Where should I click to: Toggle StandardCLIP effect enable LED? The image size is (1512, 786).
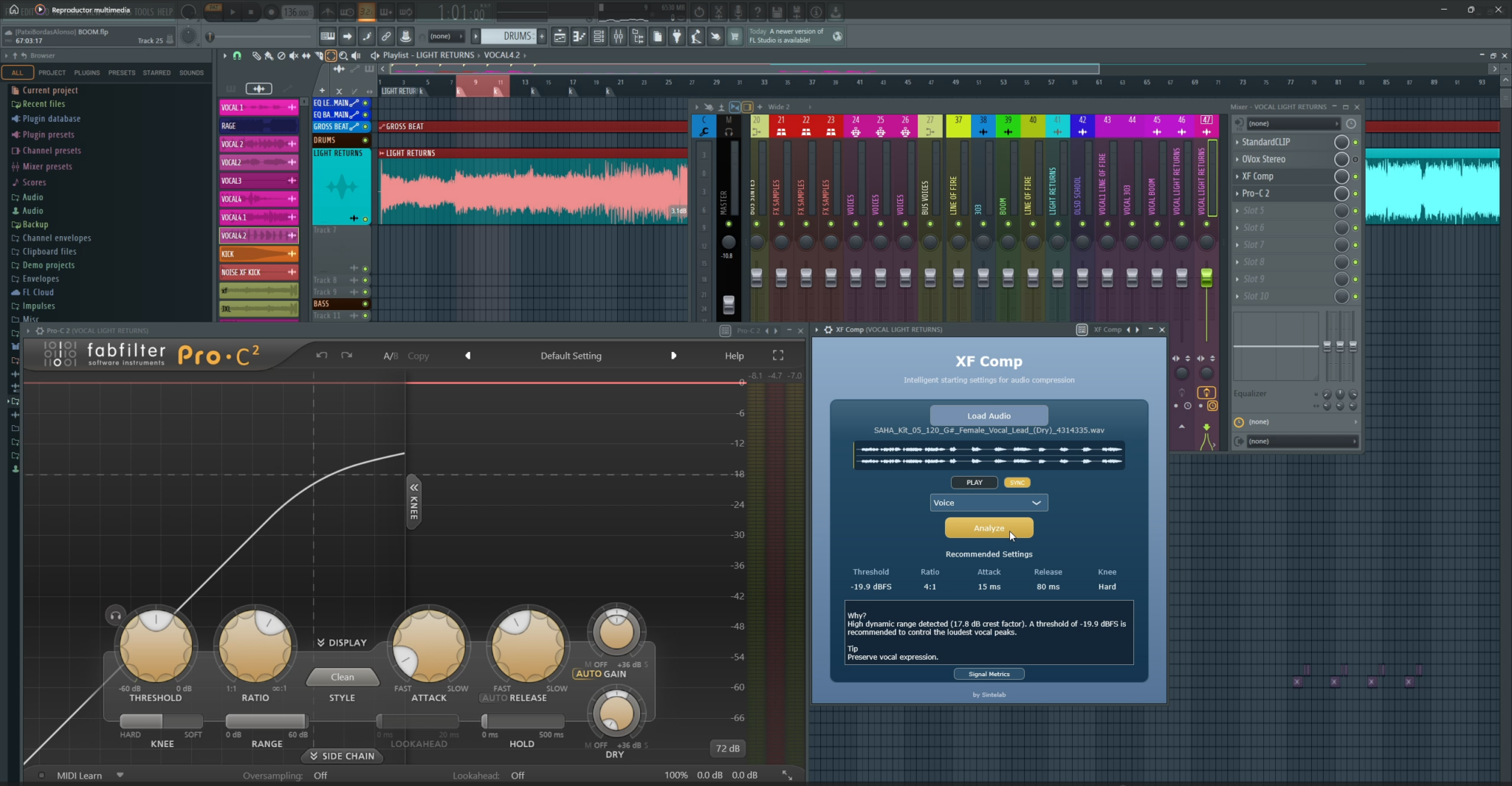[x=1355, y=142]
